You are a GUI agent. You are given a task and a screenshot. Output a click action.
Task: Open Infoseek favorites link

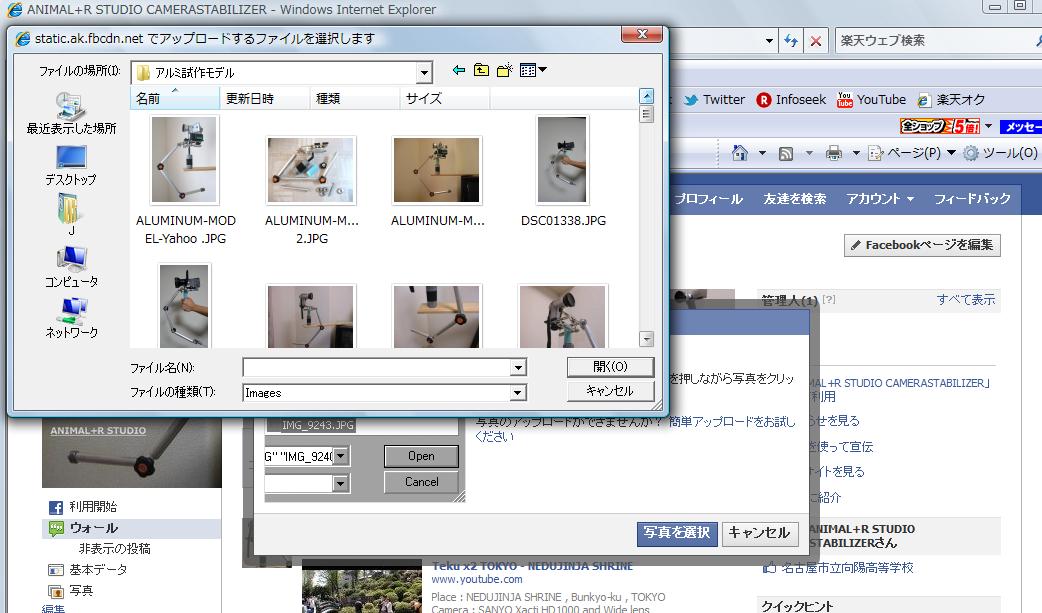click(791, 100)
